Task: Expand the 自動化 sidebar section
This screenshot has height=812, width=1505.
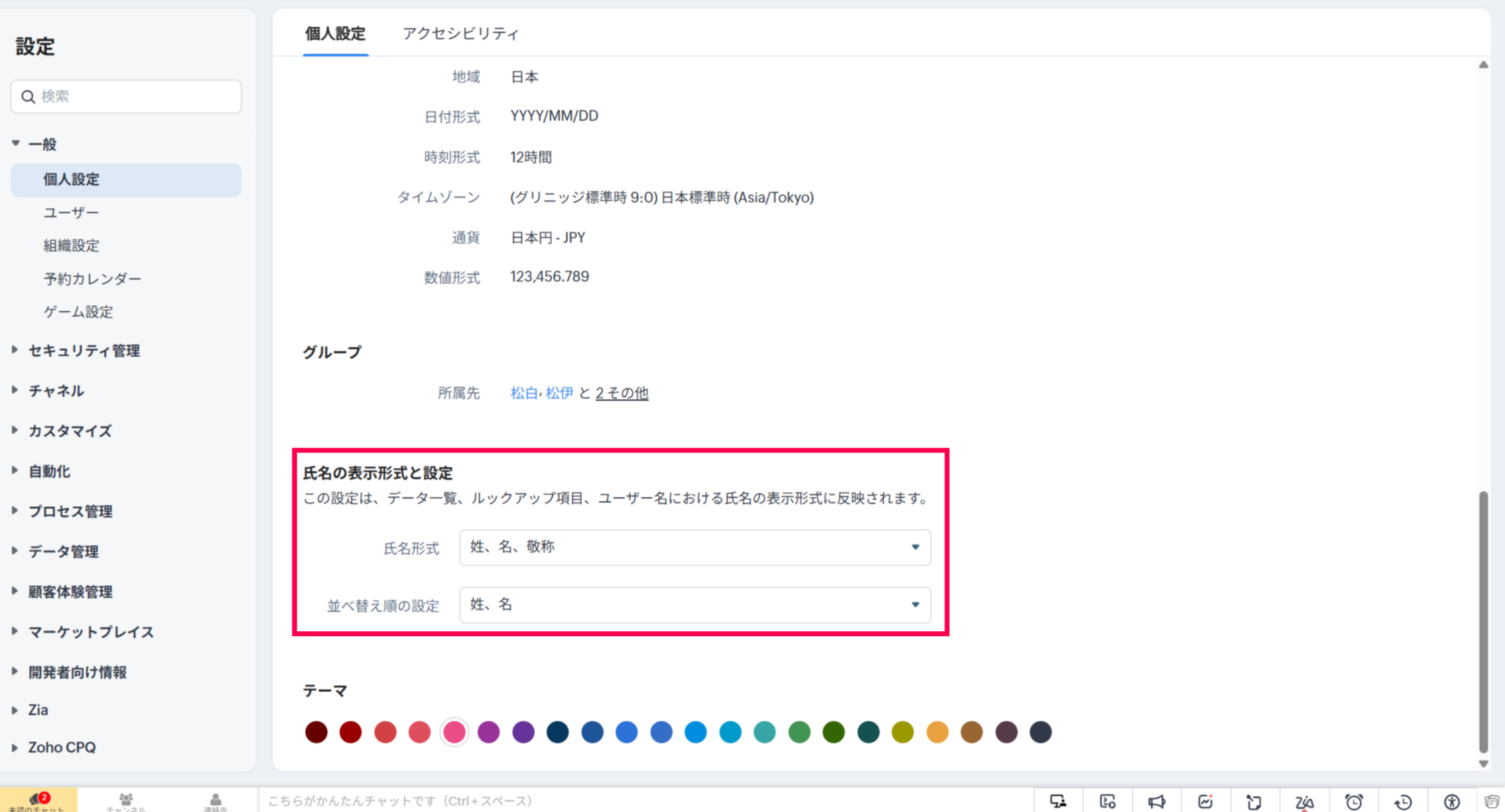Action: click(48, 471)
